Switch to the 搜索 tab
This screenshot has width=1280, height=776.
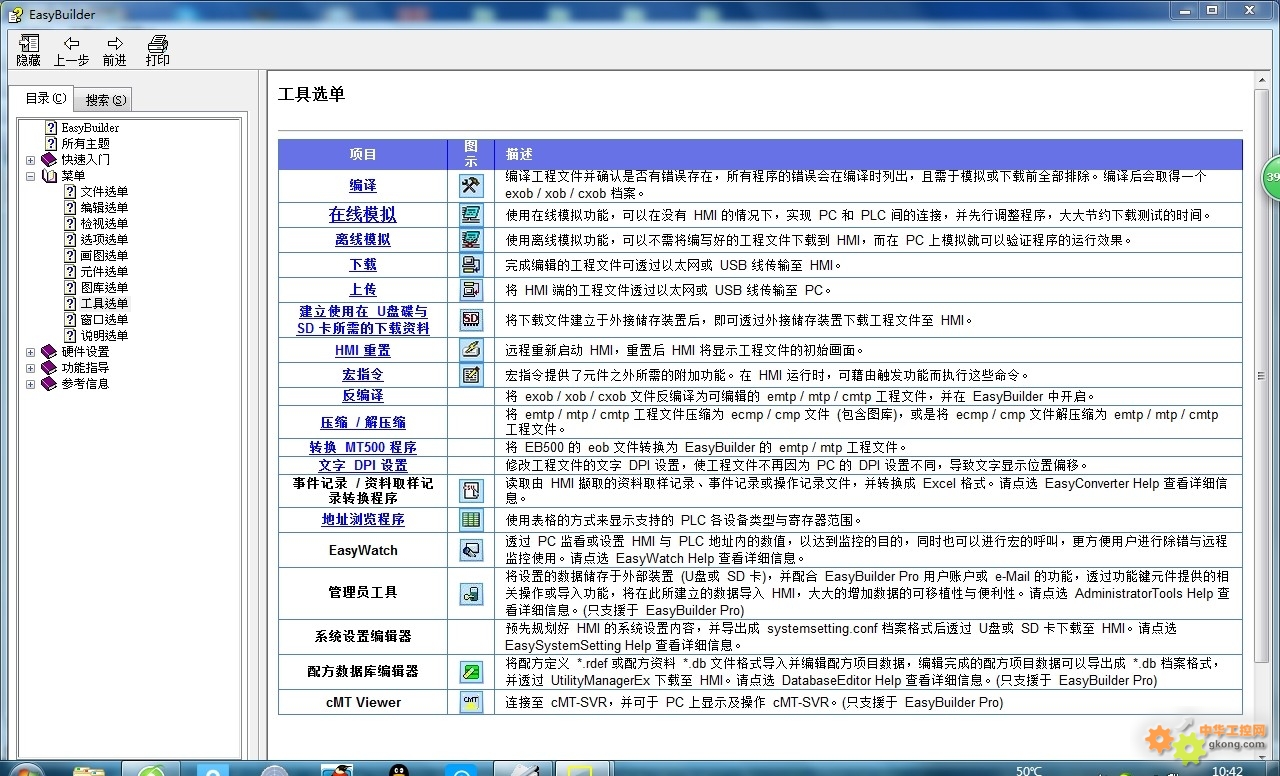click(x=104, y=100)
